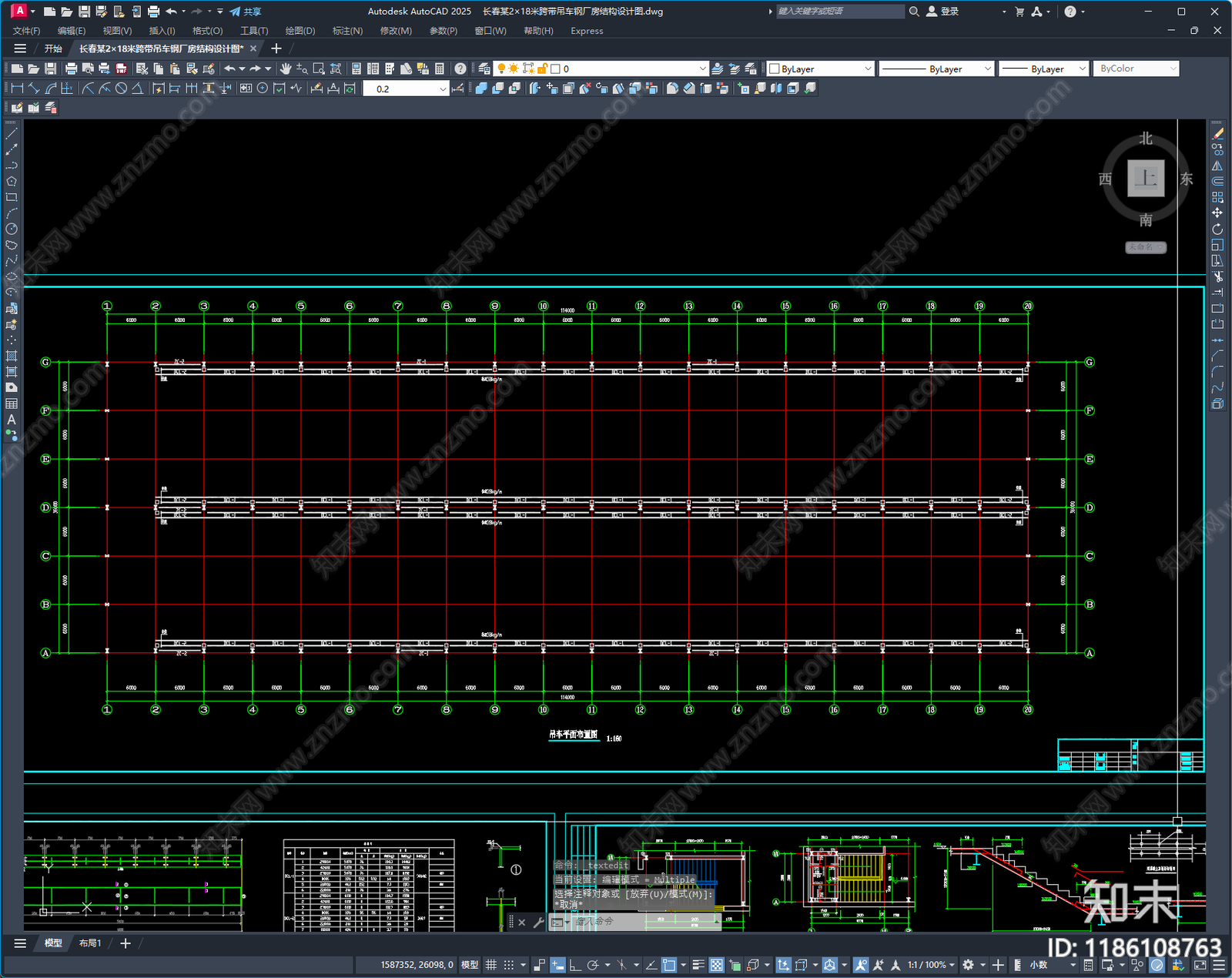Select the Hatch tool in draw toolbar
1232x978 pixels.
point(12,356)
